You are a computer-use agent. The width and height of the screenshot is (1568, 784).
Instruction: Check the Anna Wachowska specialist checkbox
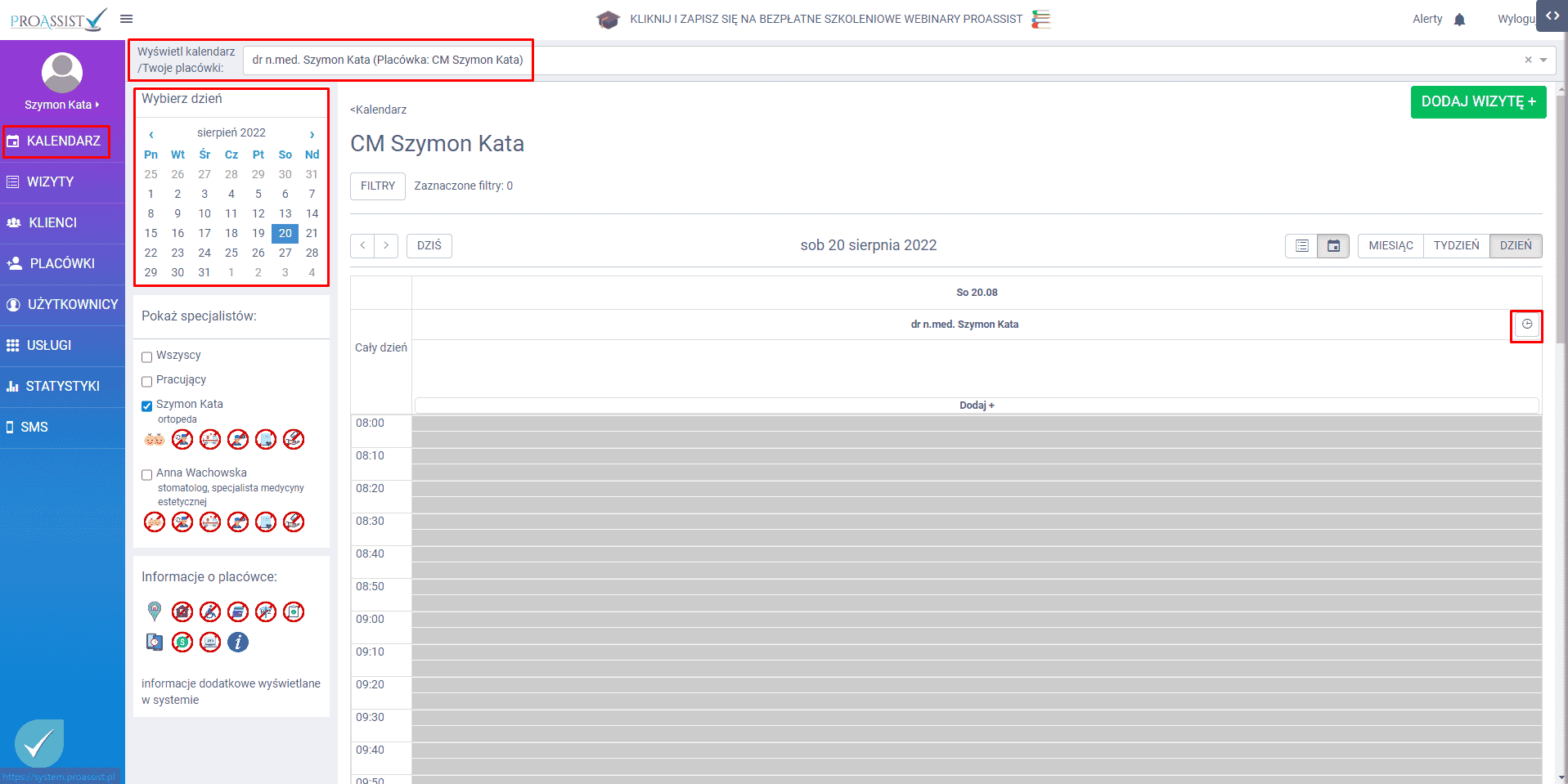[147, 474]
